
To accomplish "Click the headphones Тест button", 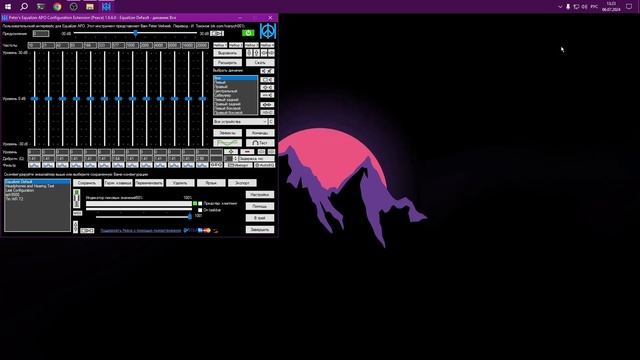I will pyautogui.click(x=260, y=143).
